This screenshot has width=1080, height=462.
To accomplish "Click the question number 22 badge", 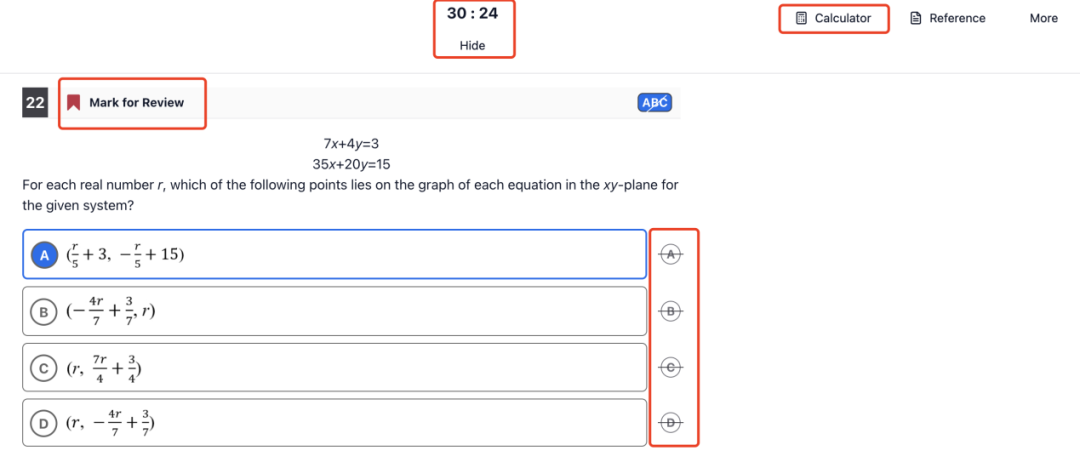I will (35, 103).
